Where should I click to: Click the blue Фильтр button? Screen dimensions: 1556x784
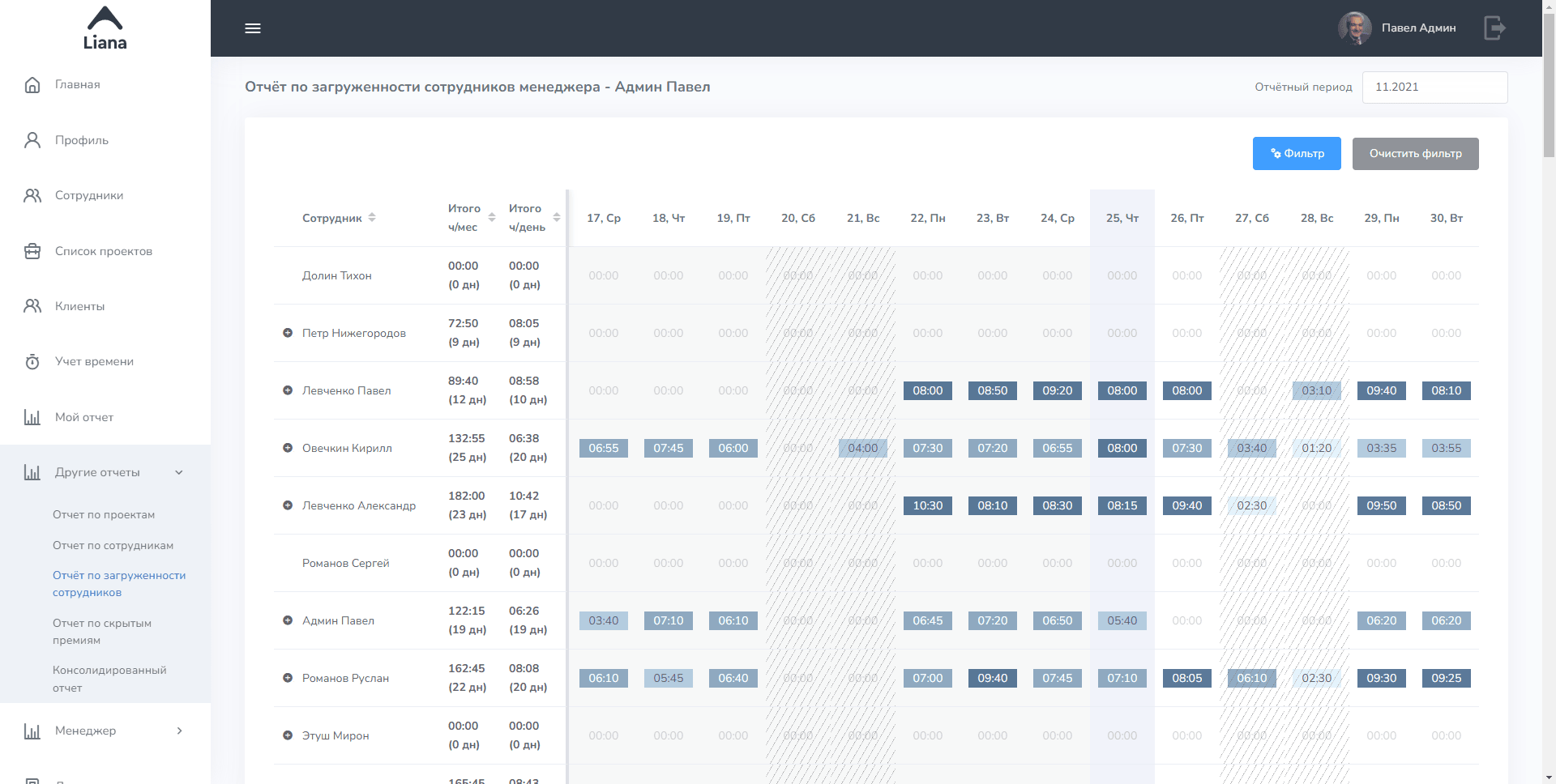coord(1296,154)
